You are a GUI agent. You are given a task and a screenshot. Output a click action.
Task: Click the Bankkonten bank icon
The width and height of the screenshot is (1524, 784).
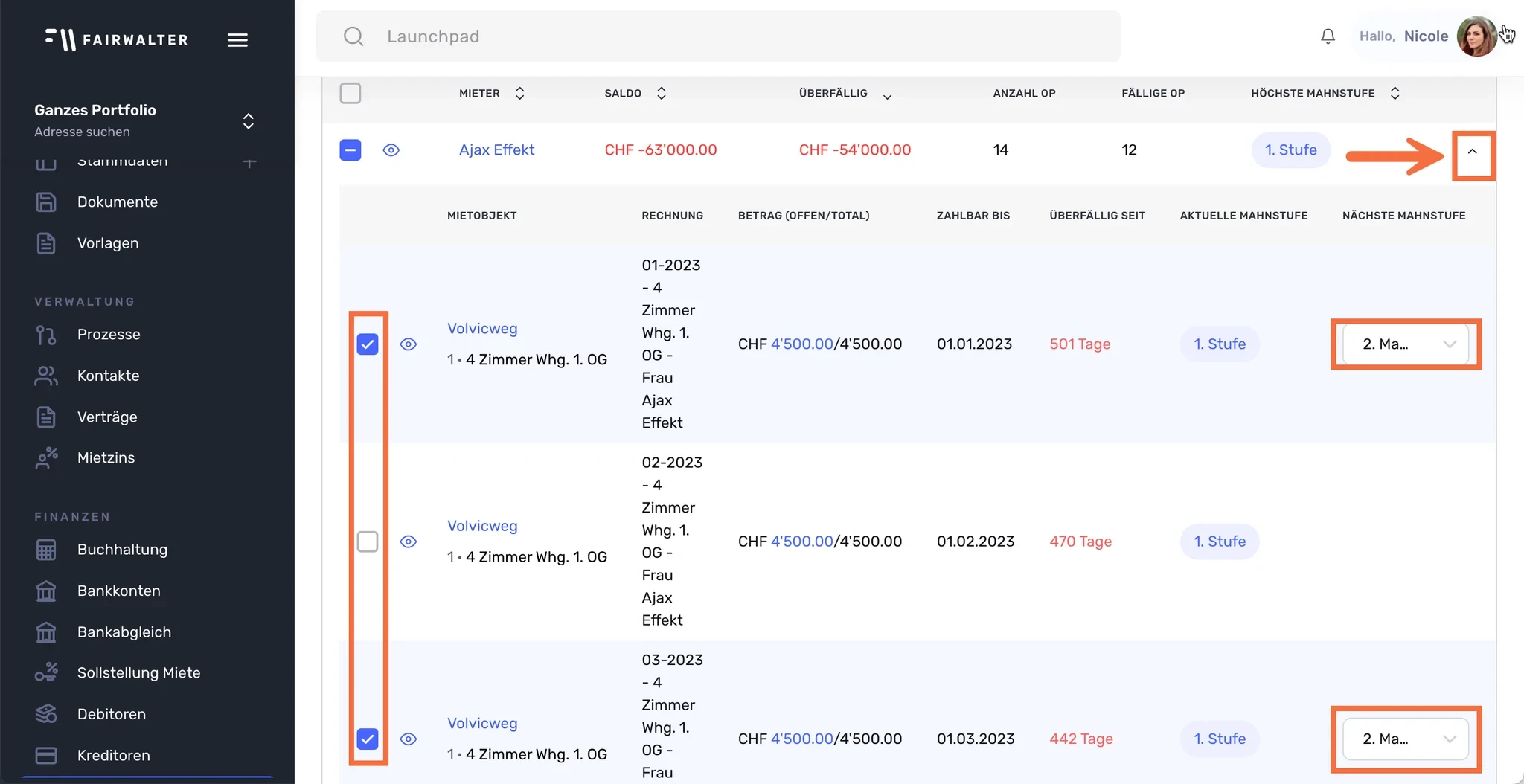[46, 591]
